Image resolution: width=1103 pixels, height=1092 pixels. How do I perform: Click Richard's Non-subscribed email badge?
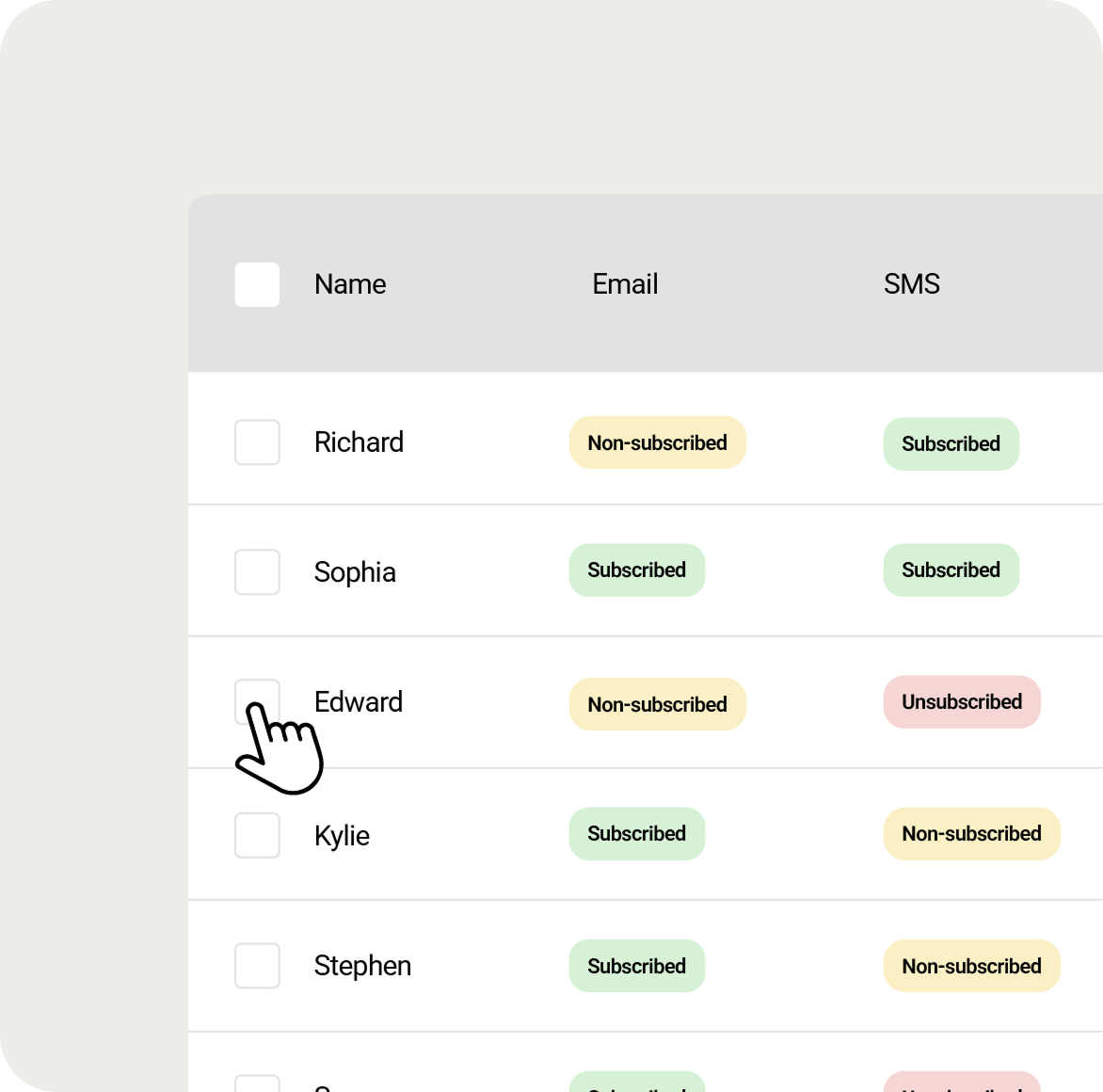pos(657,442)
